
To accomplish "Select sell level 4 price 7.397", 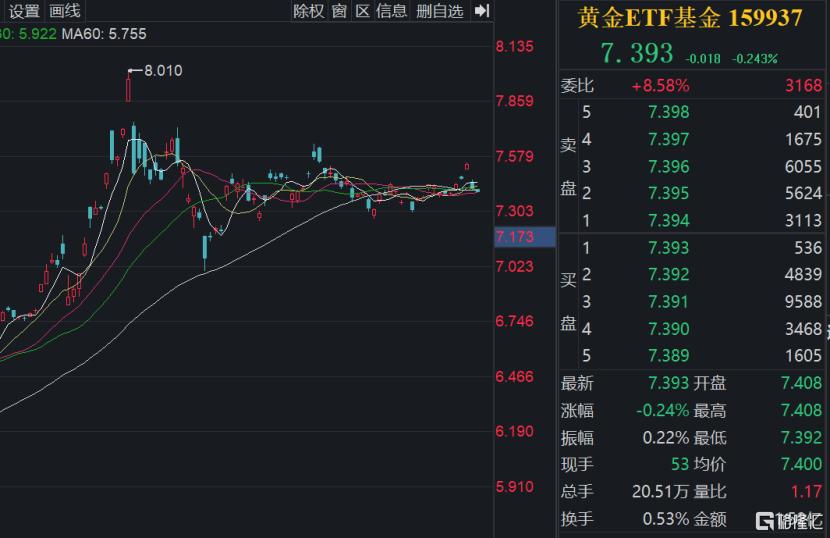I will pos(669,139).
